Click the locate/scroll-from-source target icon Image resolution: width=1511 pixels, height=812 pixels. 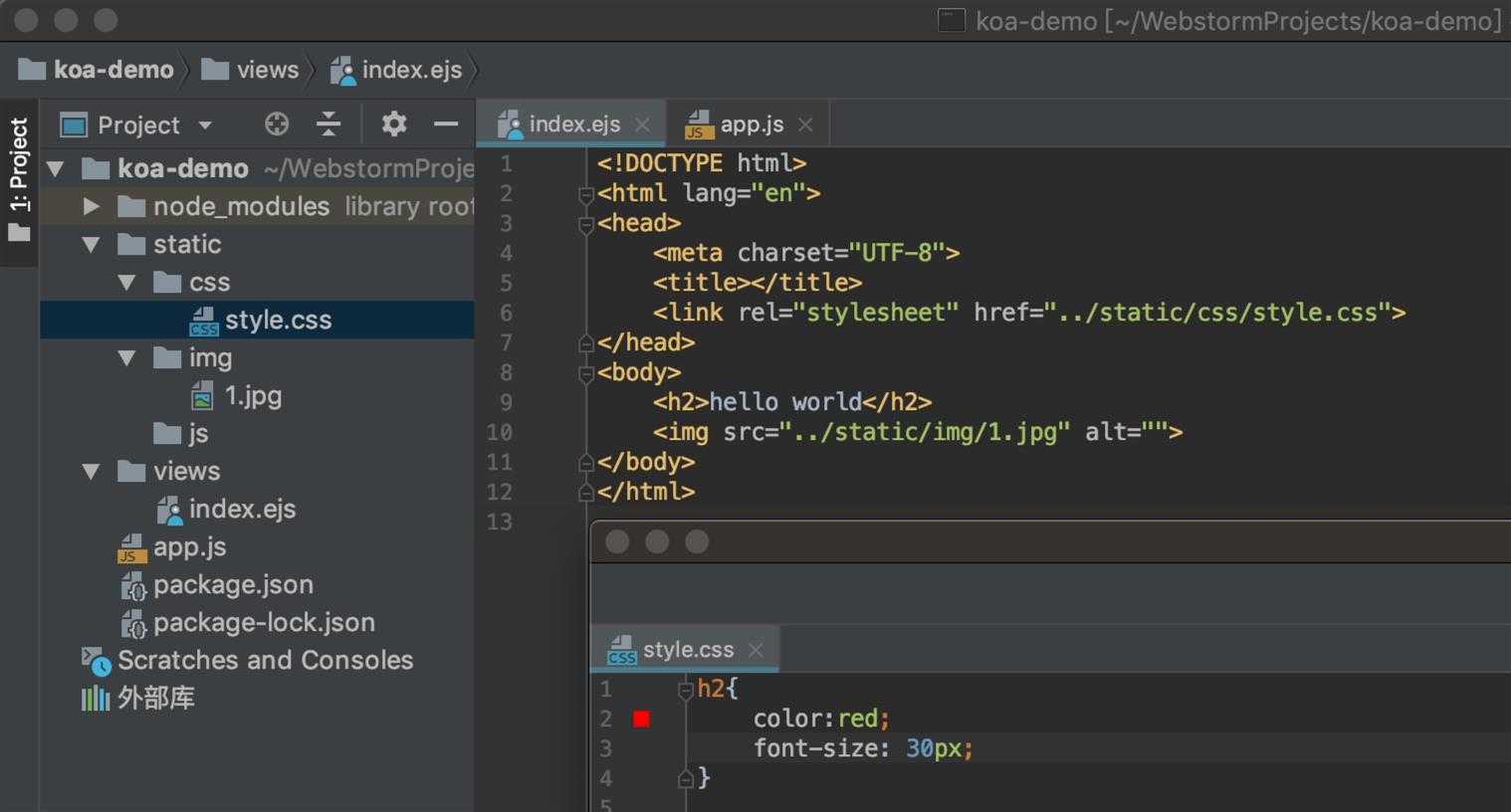tap(277, 124)
